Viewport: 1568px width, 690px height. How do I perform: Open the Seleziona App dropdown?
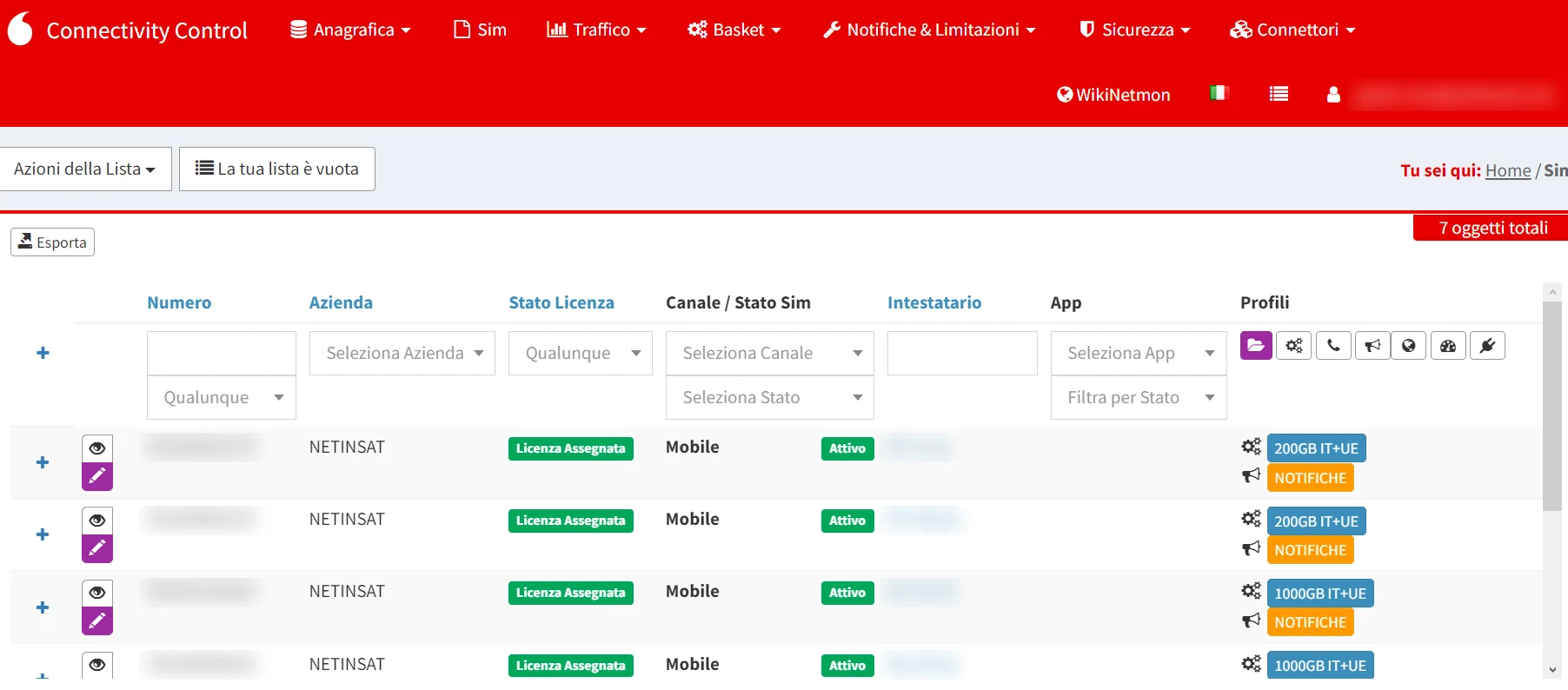tap(1139, 353)
